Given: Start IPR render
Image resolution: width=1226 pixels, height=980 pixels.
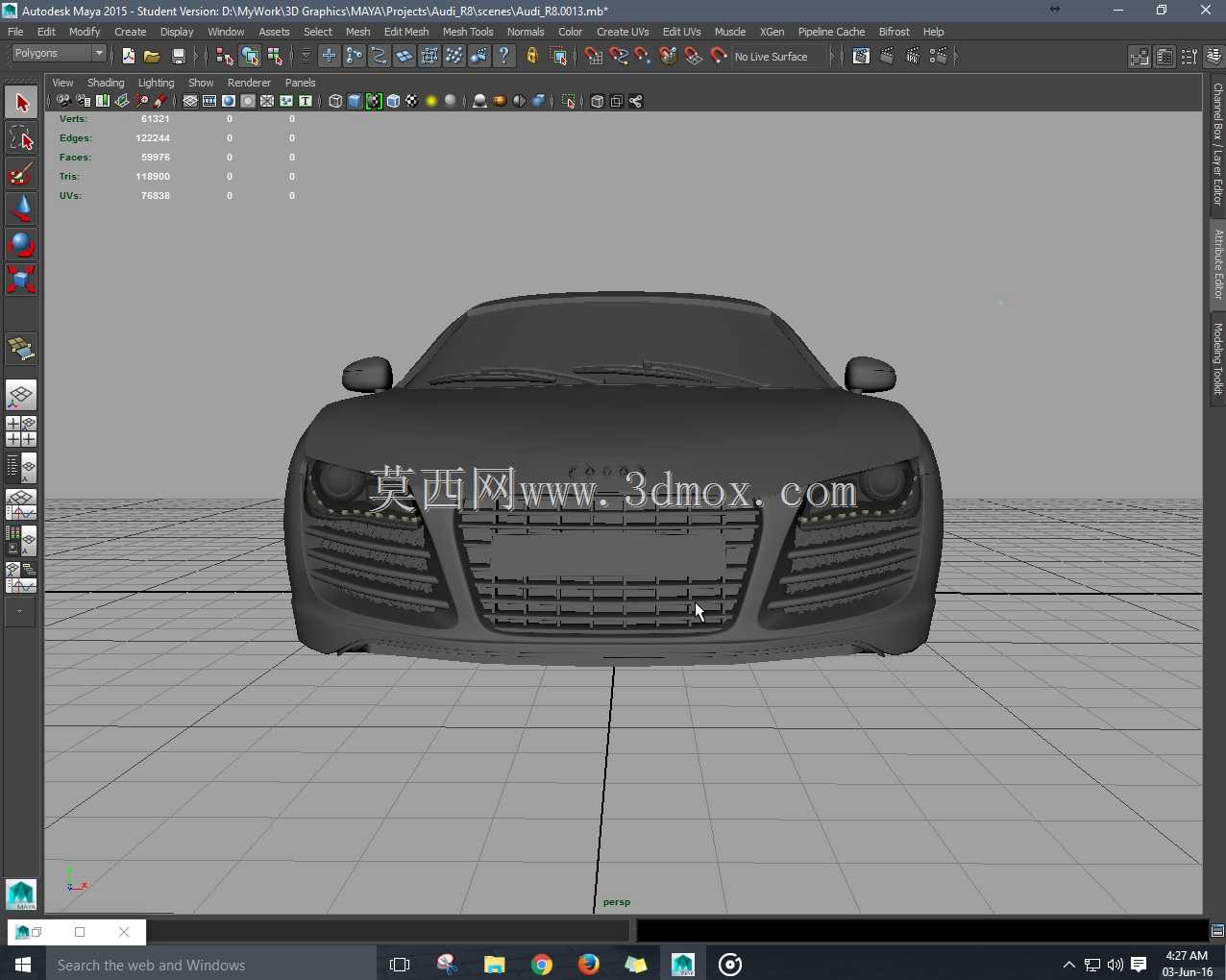Looking at the screenshot, I should point(913,57).
